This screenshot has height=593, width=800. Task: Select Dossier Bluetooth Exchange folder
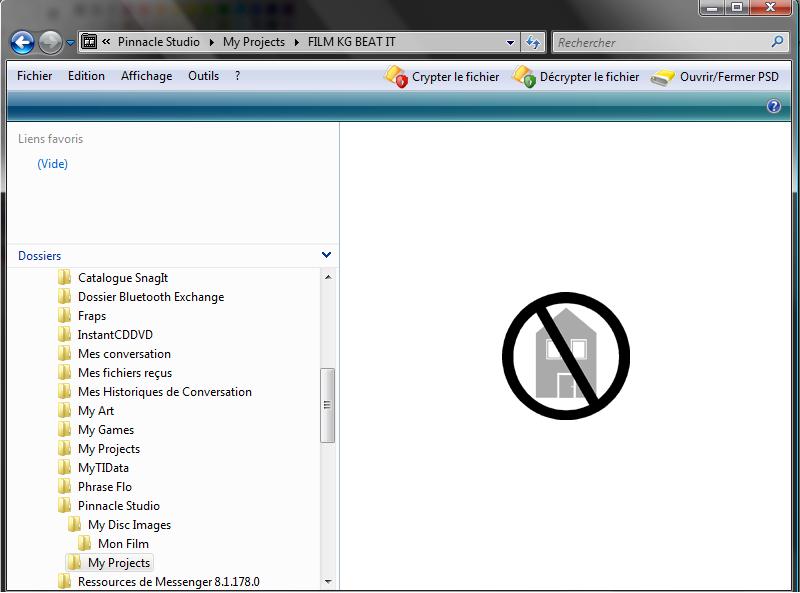coord(151,297)
